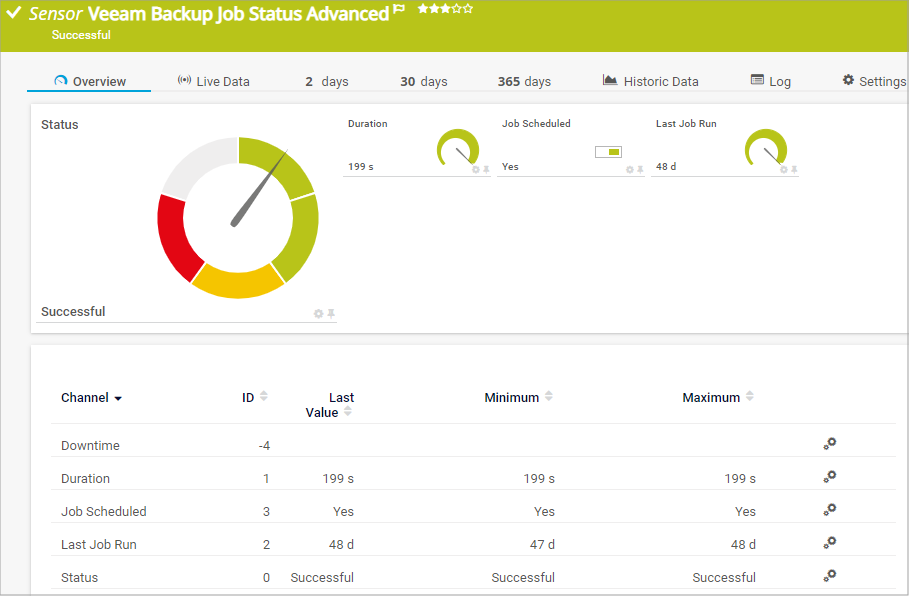The image size is (909, 596).
Task: Click the priority flag icon beside sensor name
Action: (x=400, y=10)
